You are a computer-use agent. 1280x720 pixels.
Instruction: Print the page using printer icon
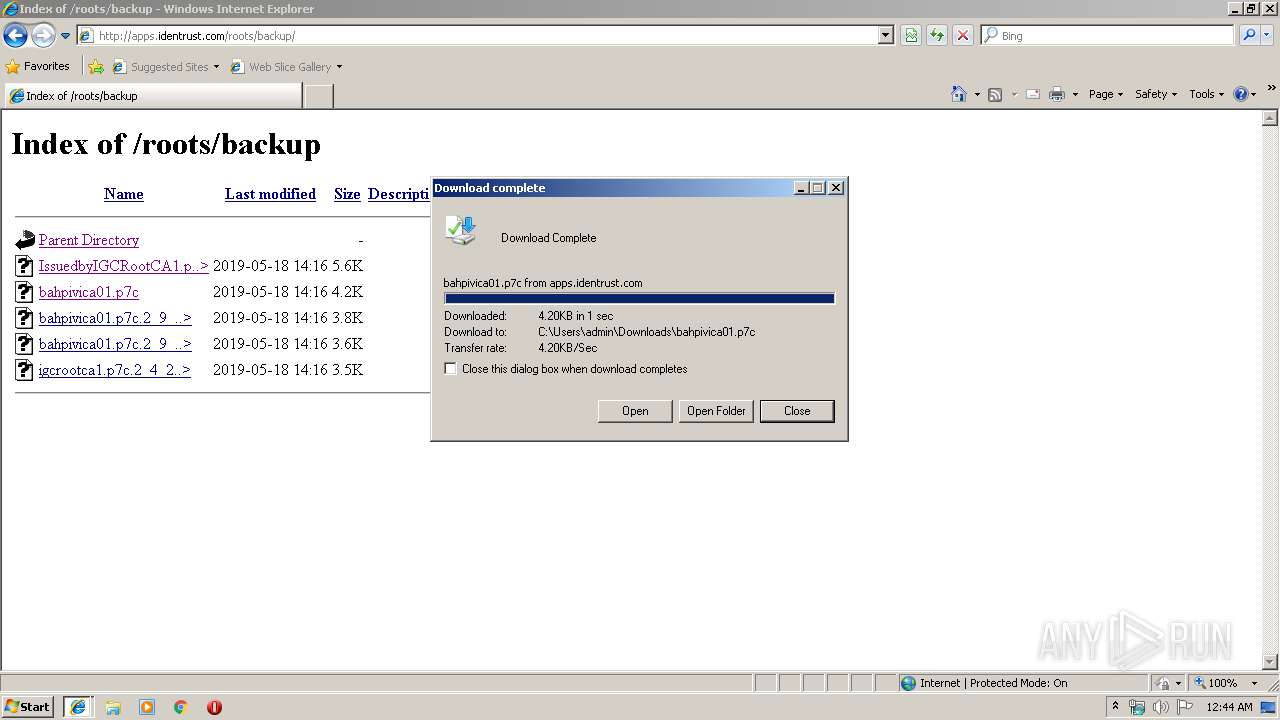1057,94
